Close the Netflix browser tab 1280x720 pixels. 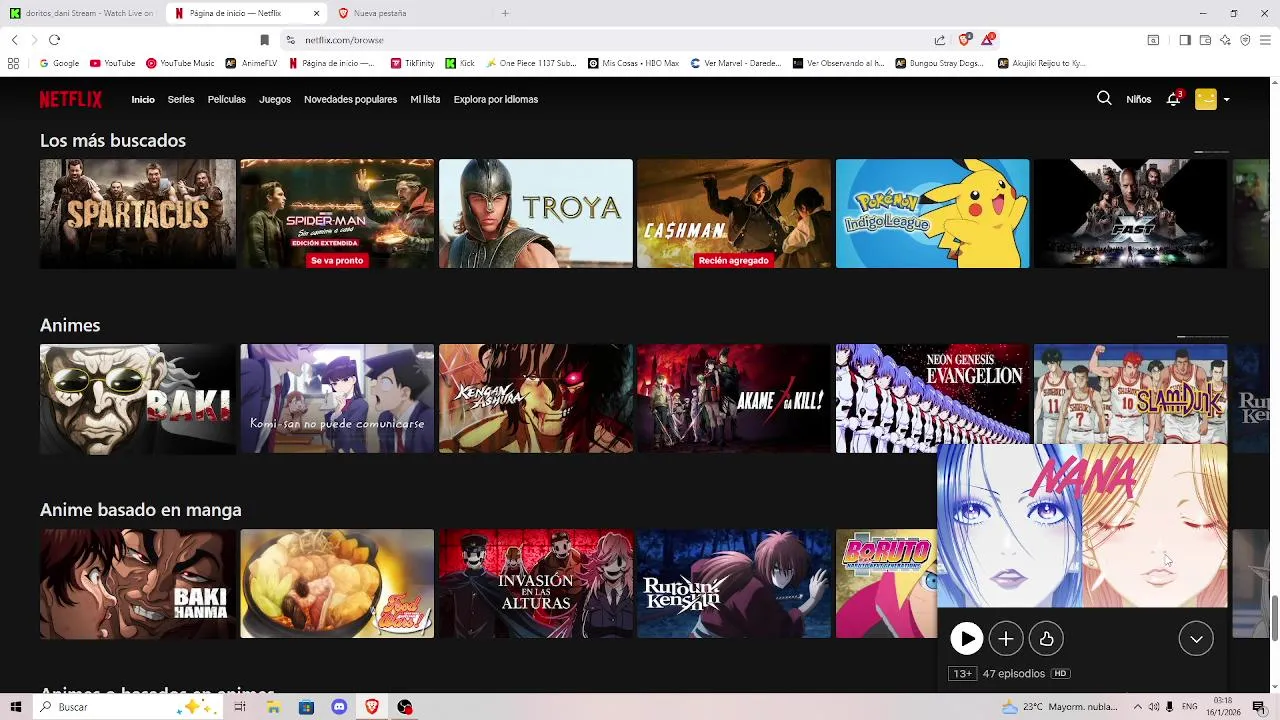pos(317,13)
